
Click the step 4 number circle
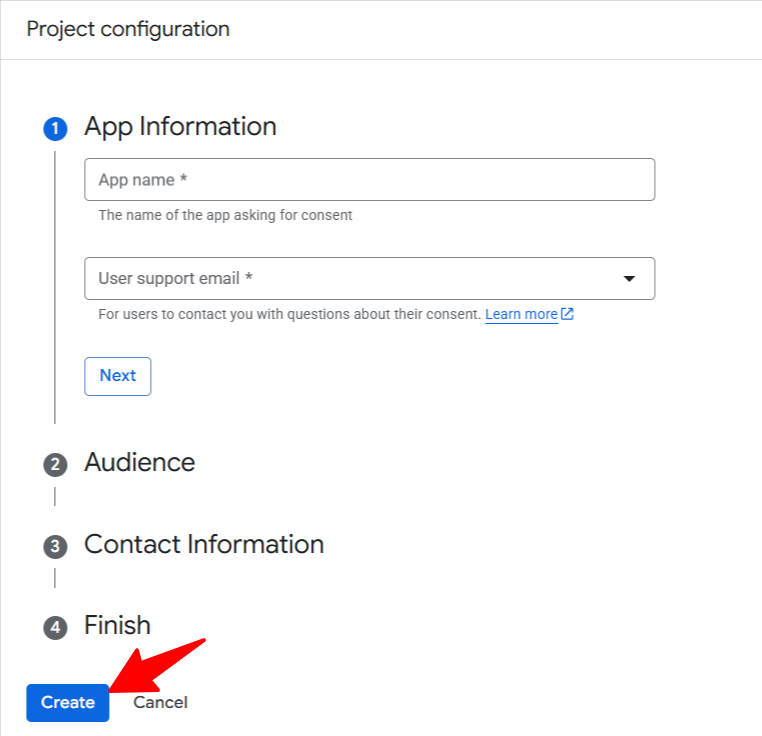55,628
